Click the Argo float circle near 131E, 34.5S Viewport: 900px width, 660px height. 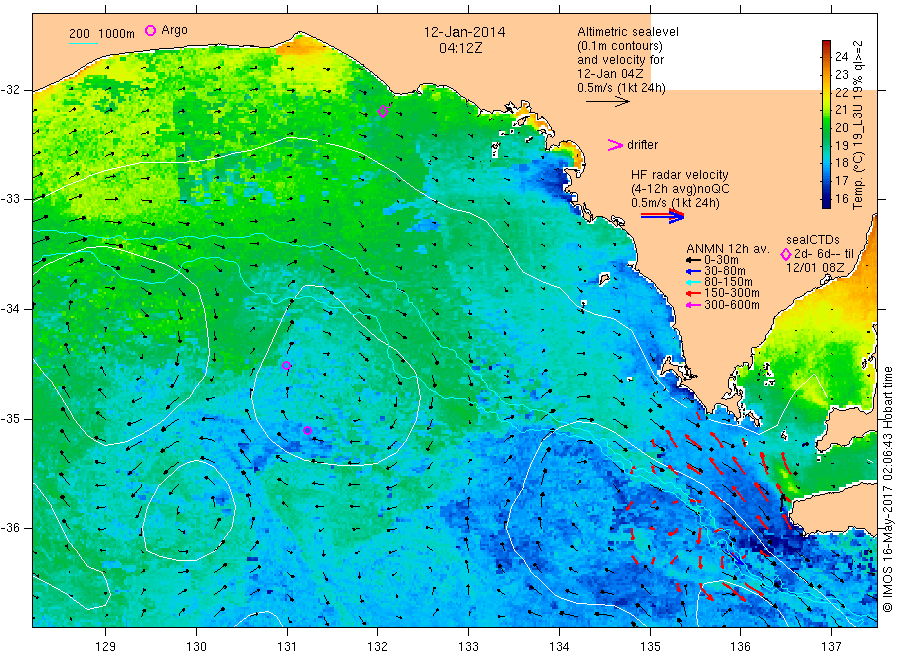(x=286, y=366)
